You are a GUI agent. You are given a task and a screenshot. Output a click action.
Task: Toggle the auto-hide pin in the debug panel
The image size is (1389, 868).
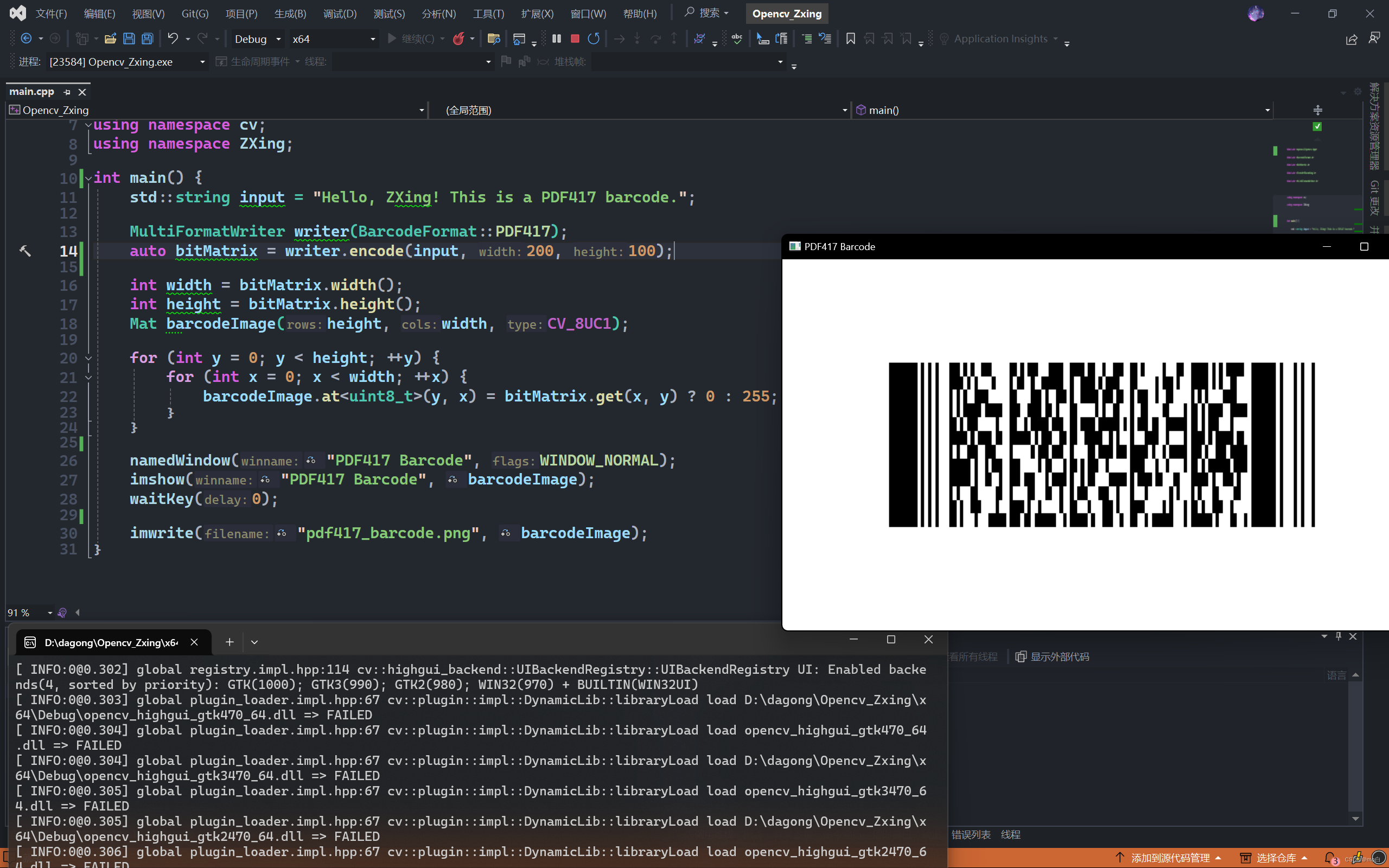(1339, 636)
